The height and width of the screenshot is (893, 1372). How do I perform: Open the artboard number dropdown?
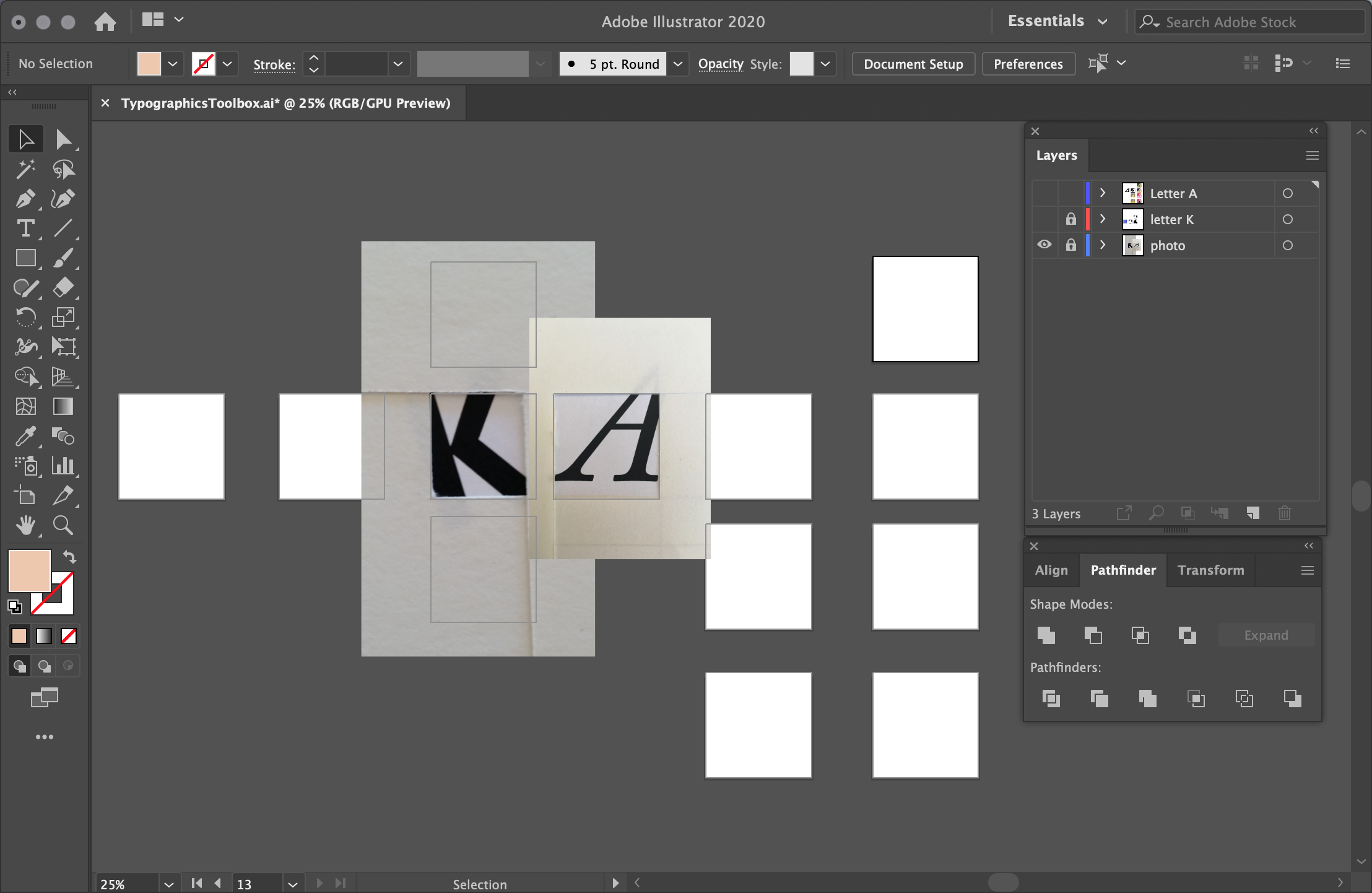click(x=293, y=884)
